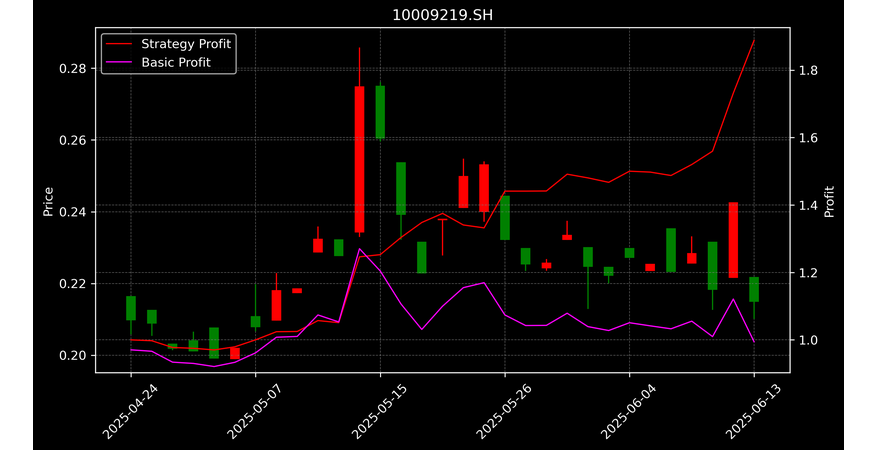The height and width of the screenshot is (450, 878).
Task: Click the 1.4 profit tick label
Action: 809,205
